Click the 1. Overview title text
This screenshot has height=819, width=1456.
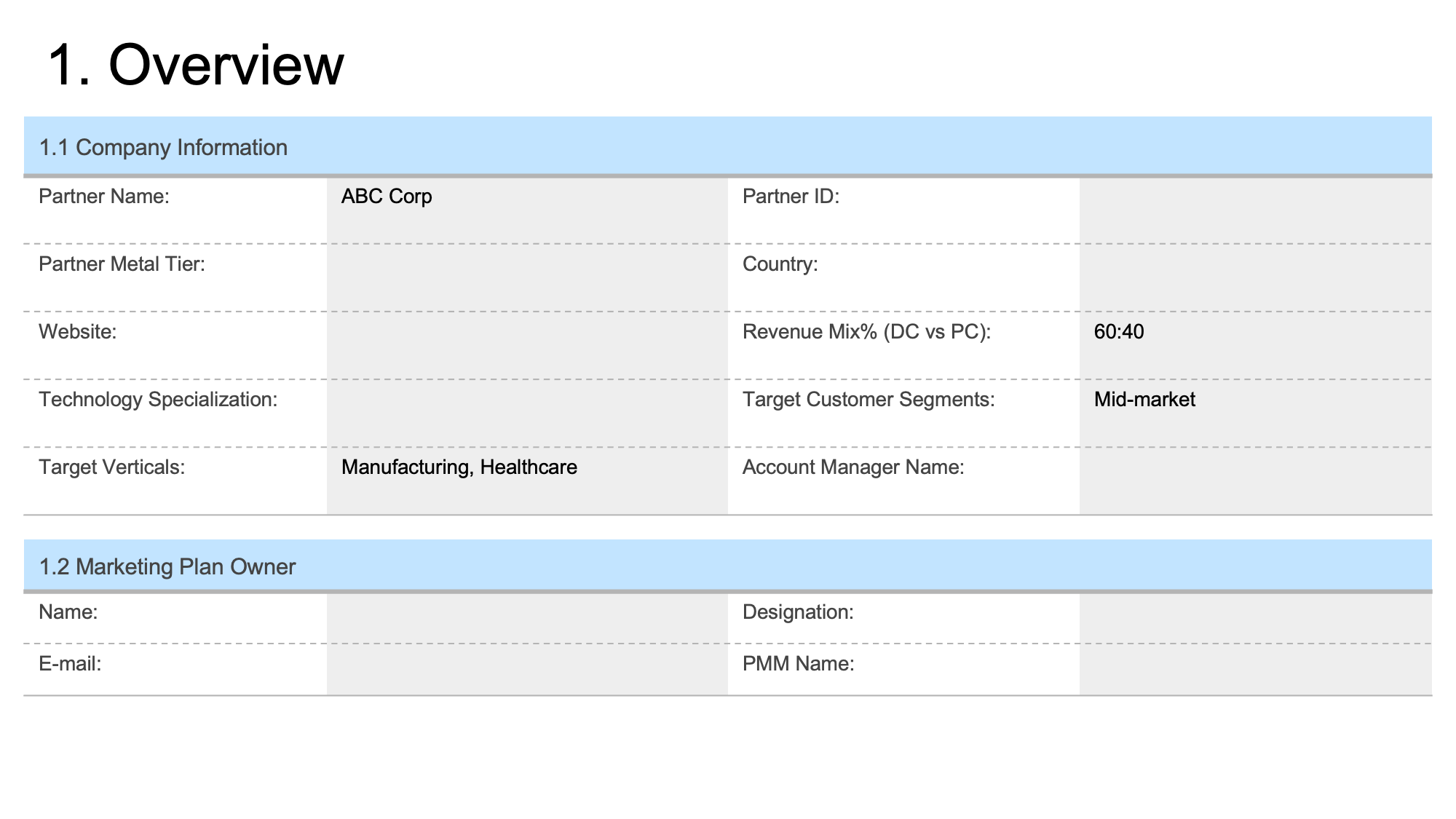[x=196, y=65]
